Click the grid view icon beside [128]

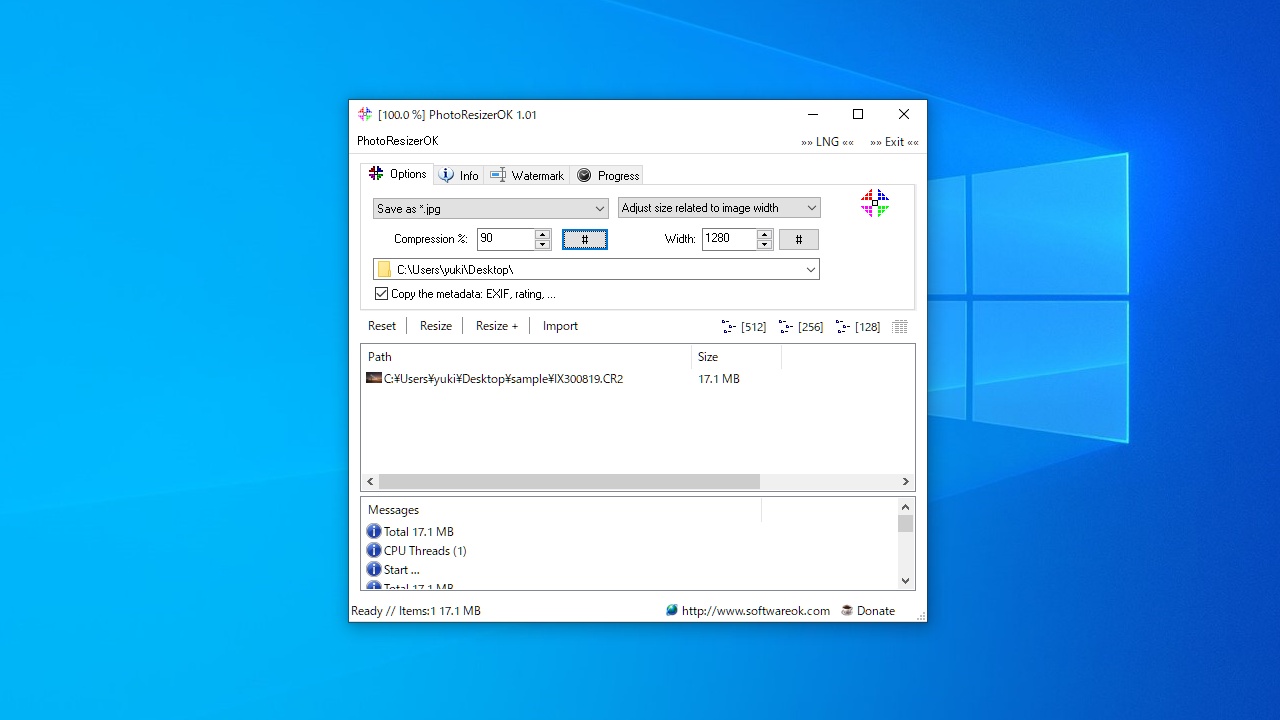coord(900,327)
